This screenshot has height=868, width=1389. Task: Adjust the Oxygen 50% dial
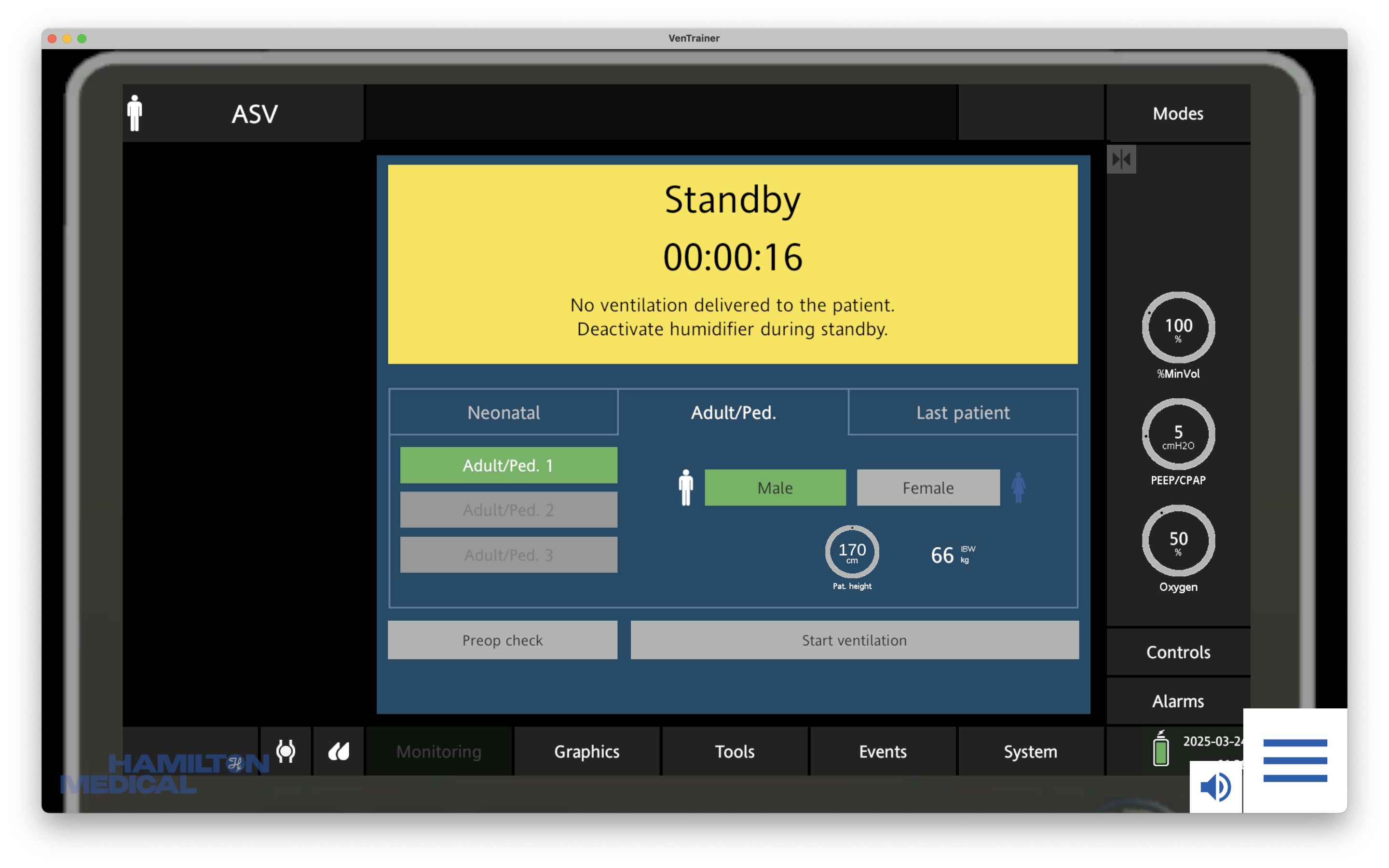[x=1178, y=541]
